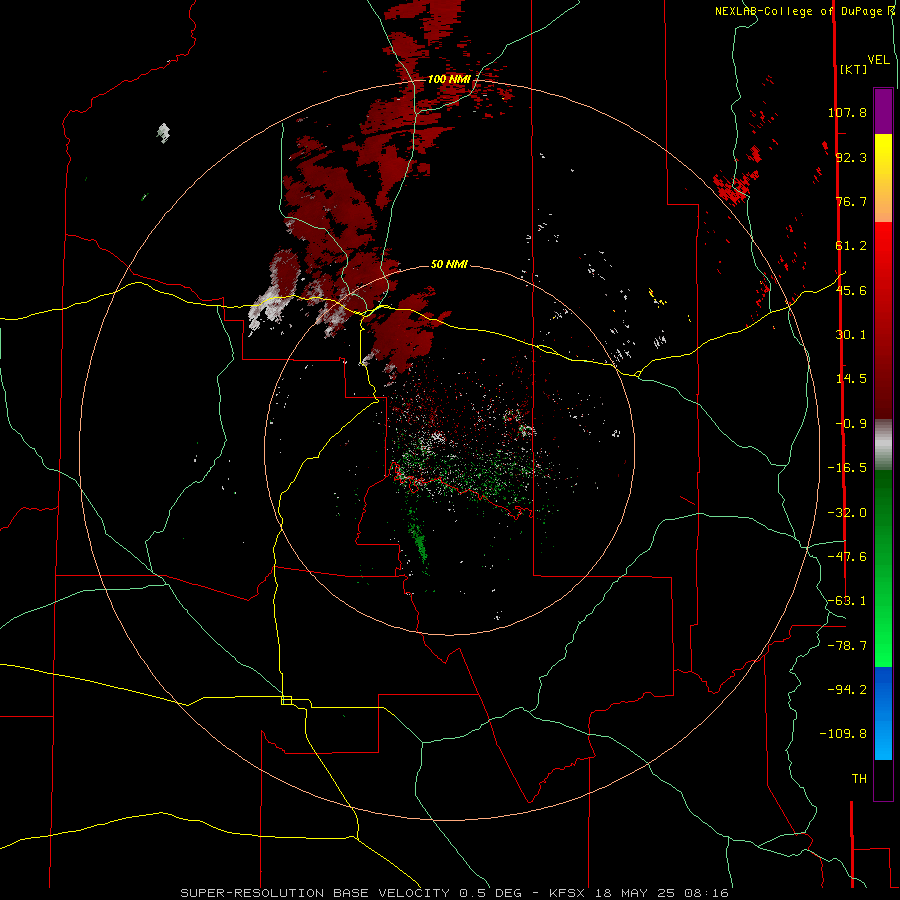Screen dimensions: 900x900
Task: Click the 30.1 velocity scale value
Action: click(x=851, y=335)
